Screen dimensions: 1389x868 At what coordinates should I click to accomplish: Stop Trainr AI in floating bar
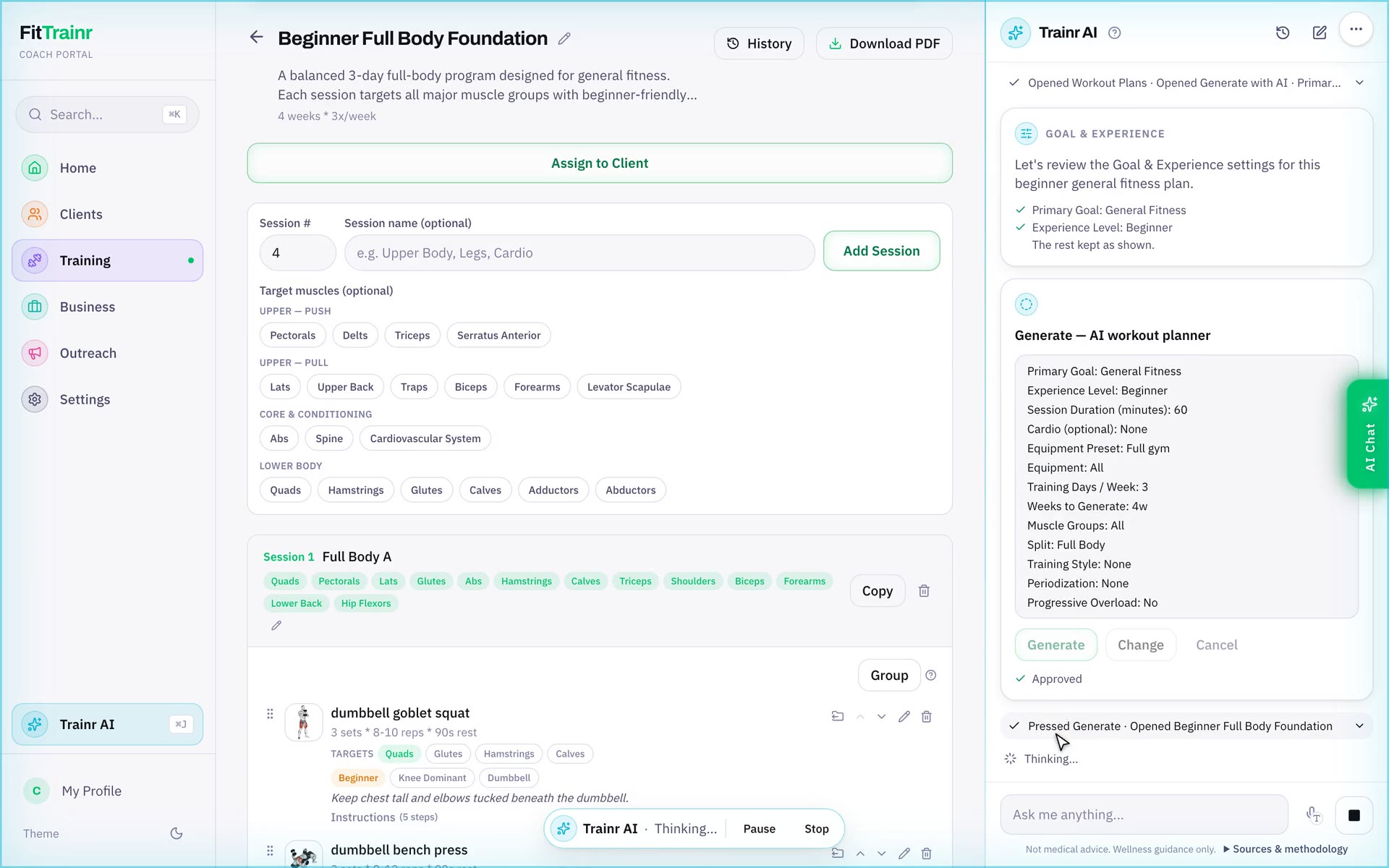pyautogui.click(x=817, y=829)
